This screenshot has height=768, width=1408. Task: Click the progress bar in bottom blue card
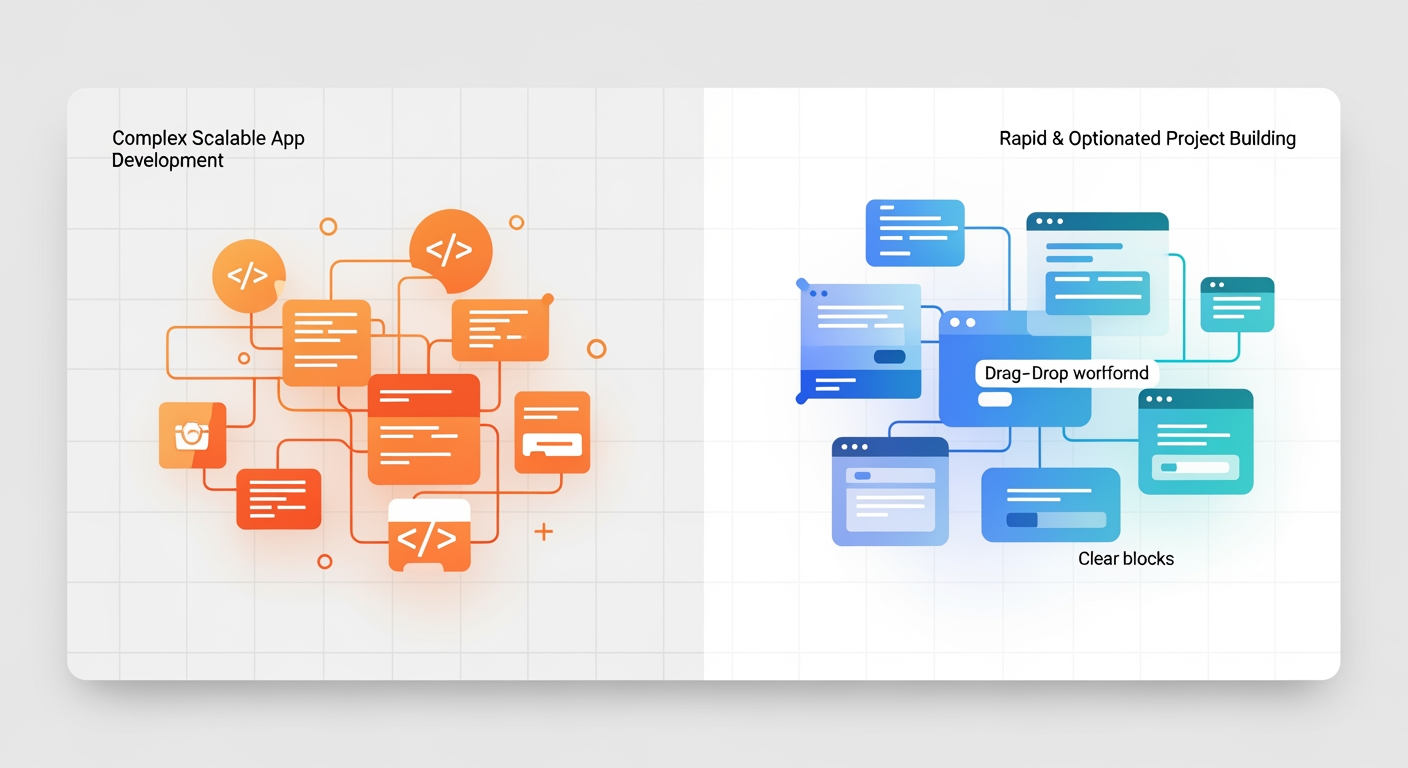(x=1055, y=520)
